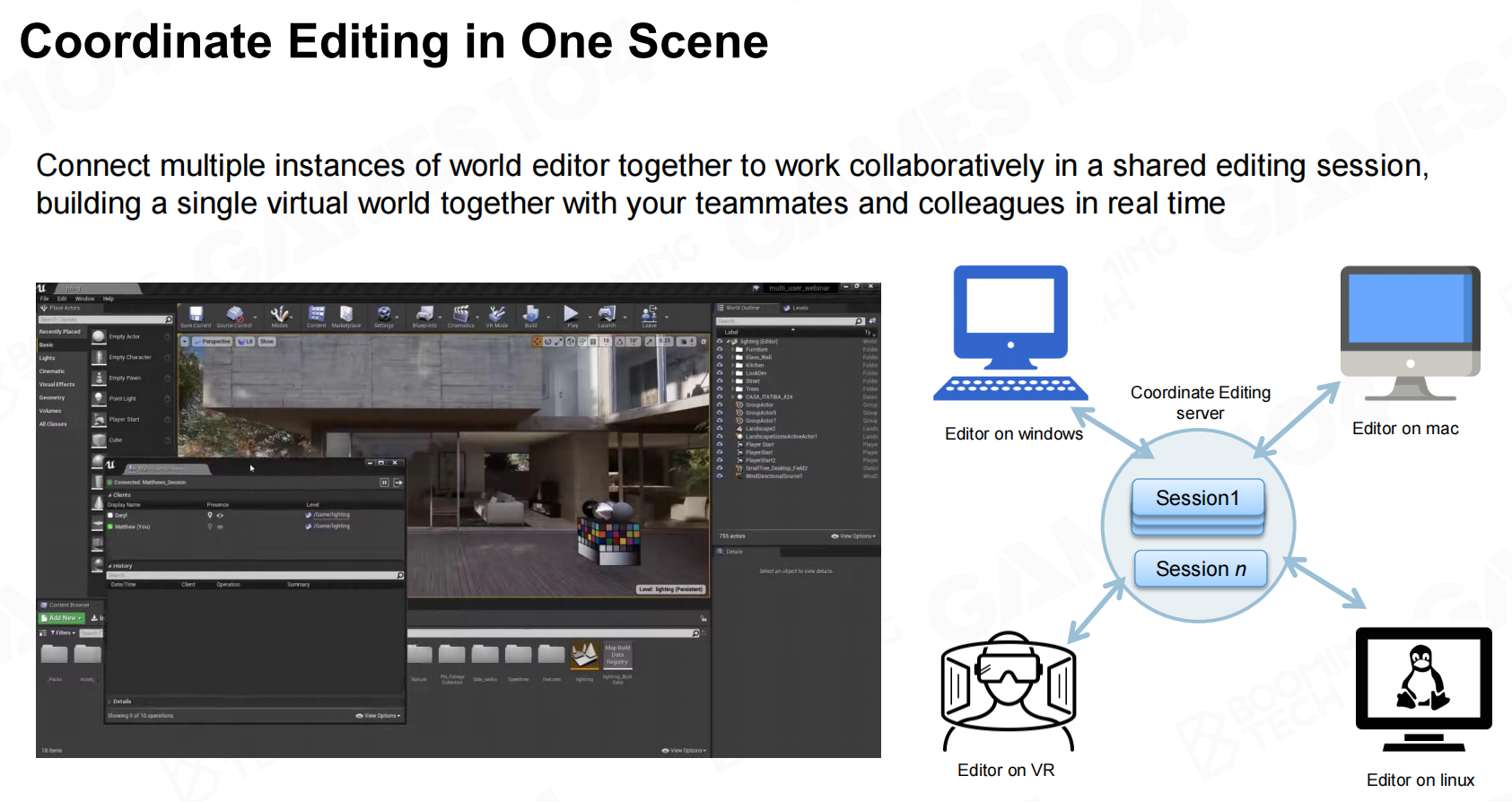Open the Perspective viewport dropdown
Viewport: 1512px width, 802px height.
click(212, 342)
